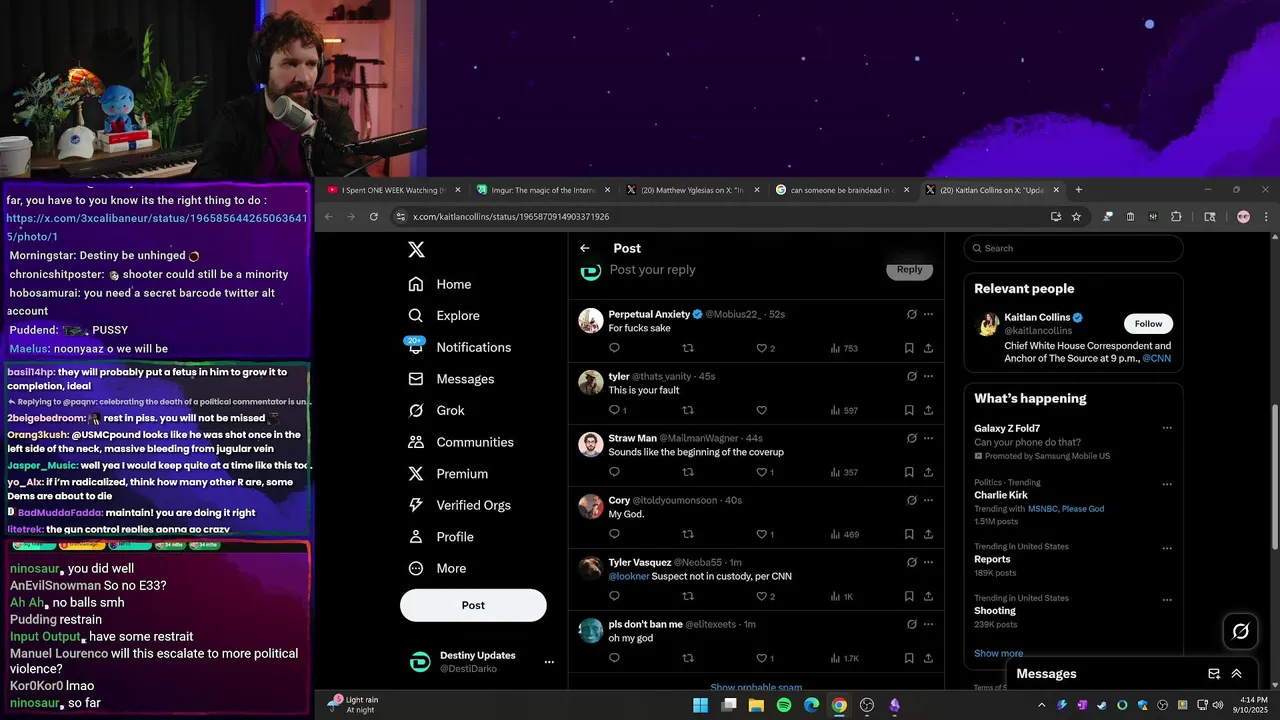Open the Charlie Kirk trending topic
This screenshot has width=1280, height=720.
[x=1001, y=495]
